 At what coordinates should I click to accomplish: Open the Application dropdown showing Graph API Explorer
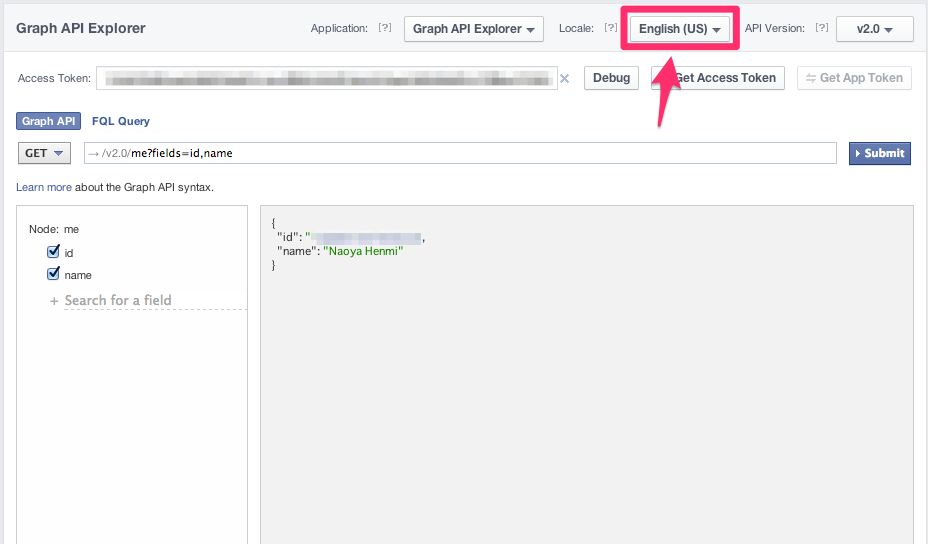473,29
